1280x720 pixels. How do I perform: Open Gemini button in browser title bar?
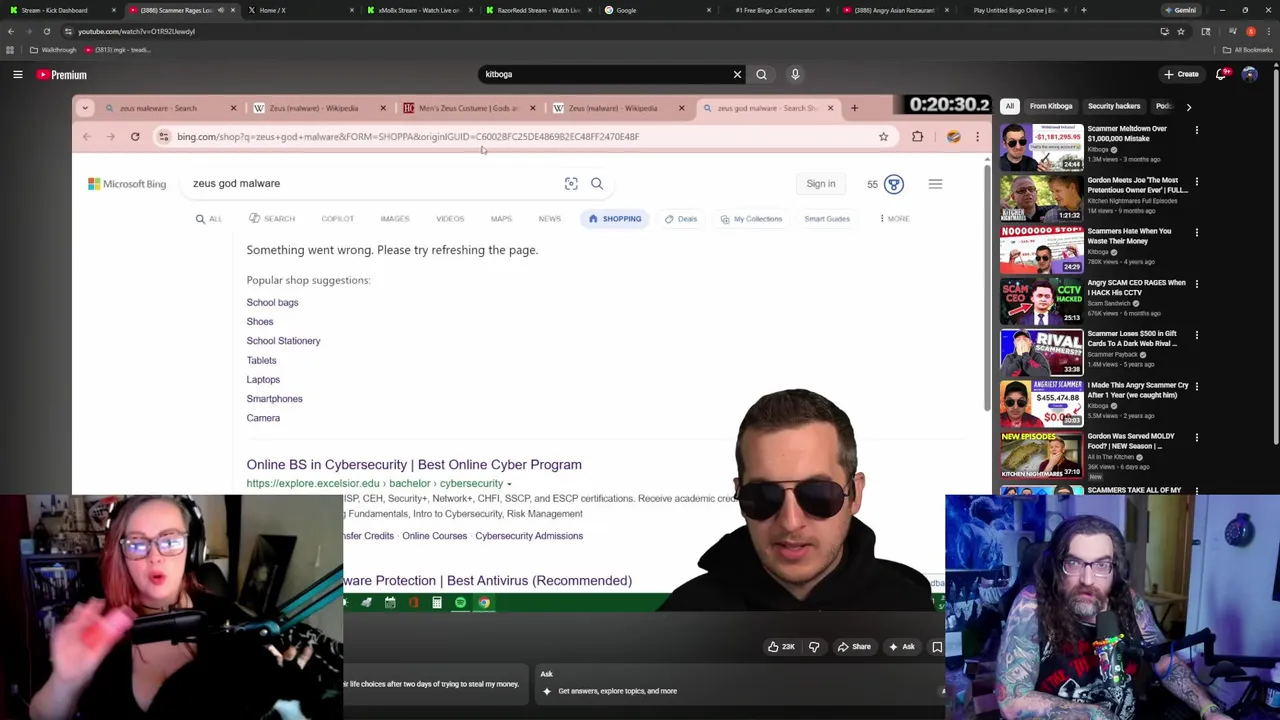(x=1180, y=10)
